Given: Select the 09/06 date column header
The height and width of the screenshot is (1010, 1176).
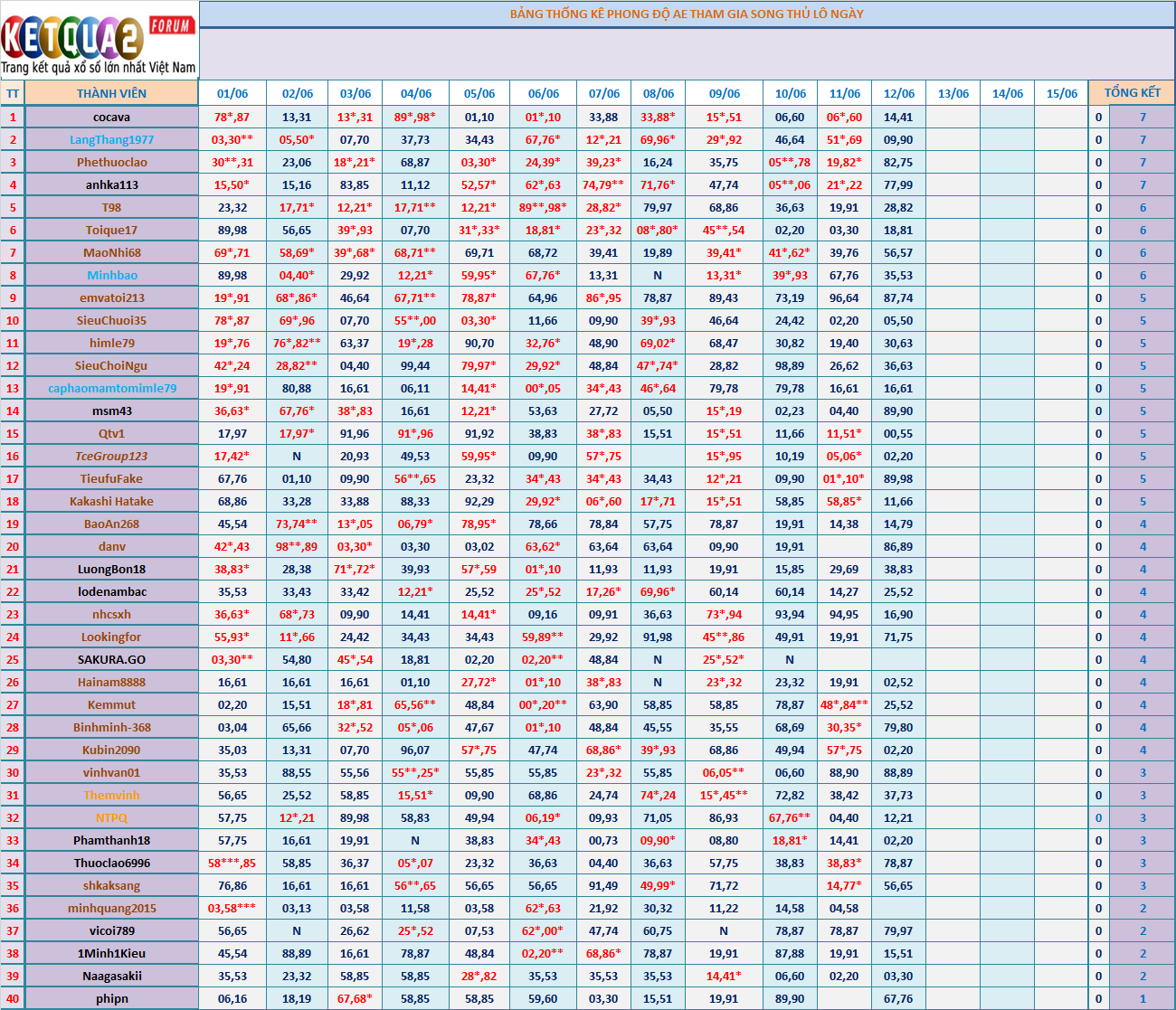Looking at the screenshot, I should click(x=724, y=94).
